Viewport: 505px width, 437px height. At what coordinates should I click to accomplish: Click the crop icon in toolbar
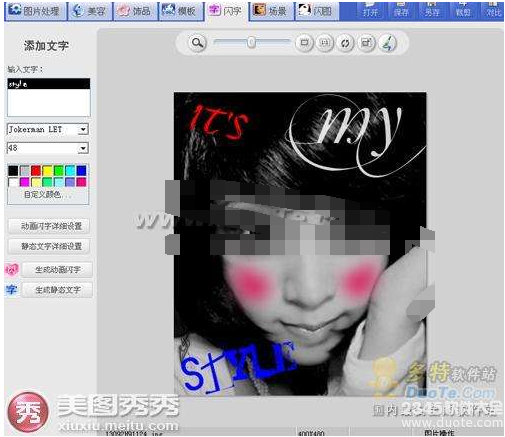click(x=366, y=43)
